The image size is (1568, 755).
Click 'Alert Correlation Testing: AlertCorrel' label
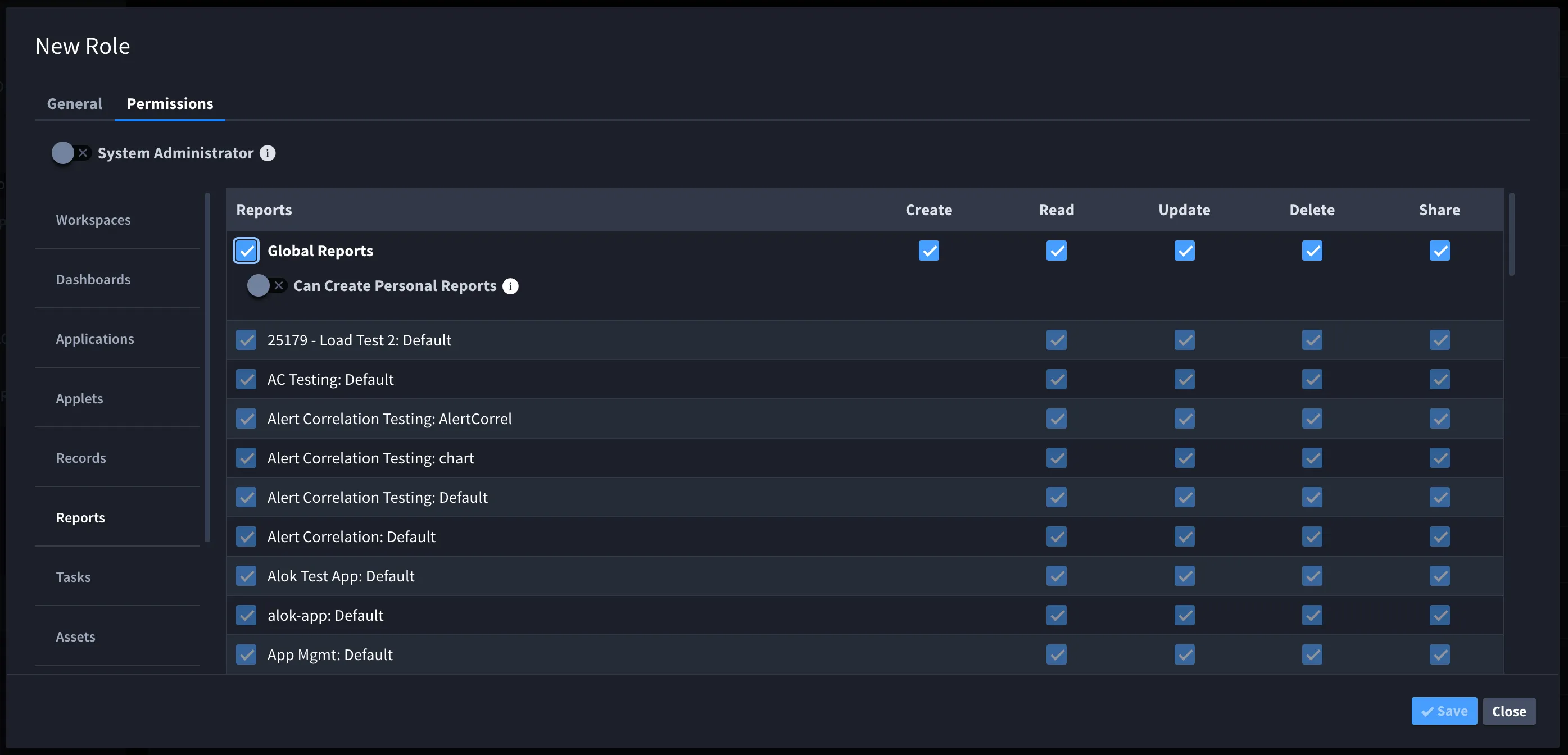point(389,419)
